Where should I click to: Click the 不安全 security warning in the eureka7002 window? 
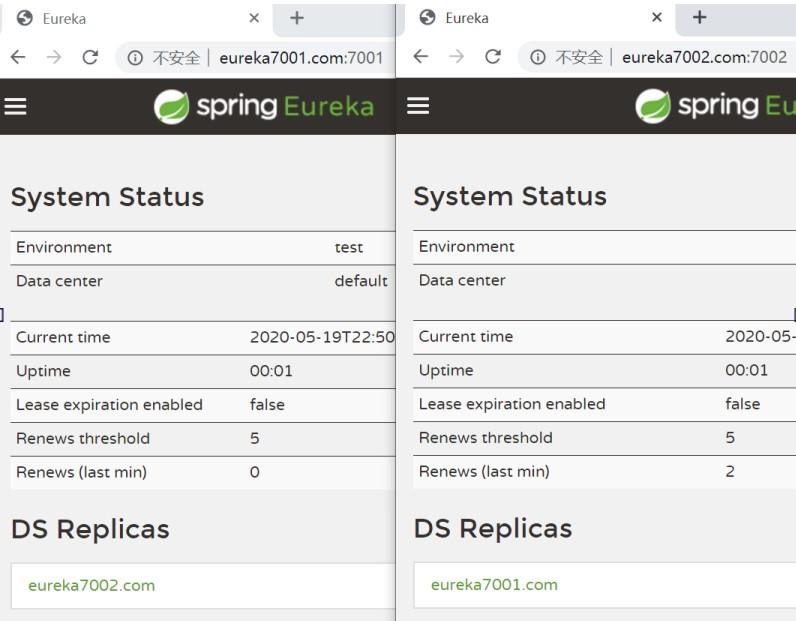tap(579, 57)
